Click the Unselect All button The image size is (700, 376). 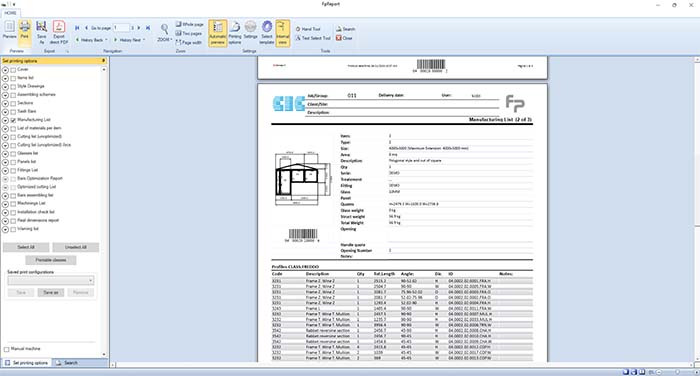pos(75,247)
